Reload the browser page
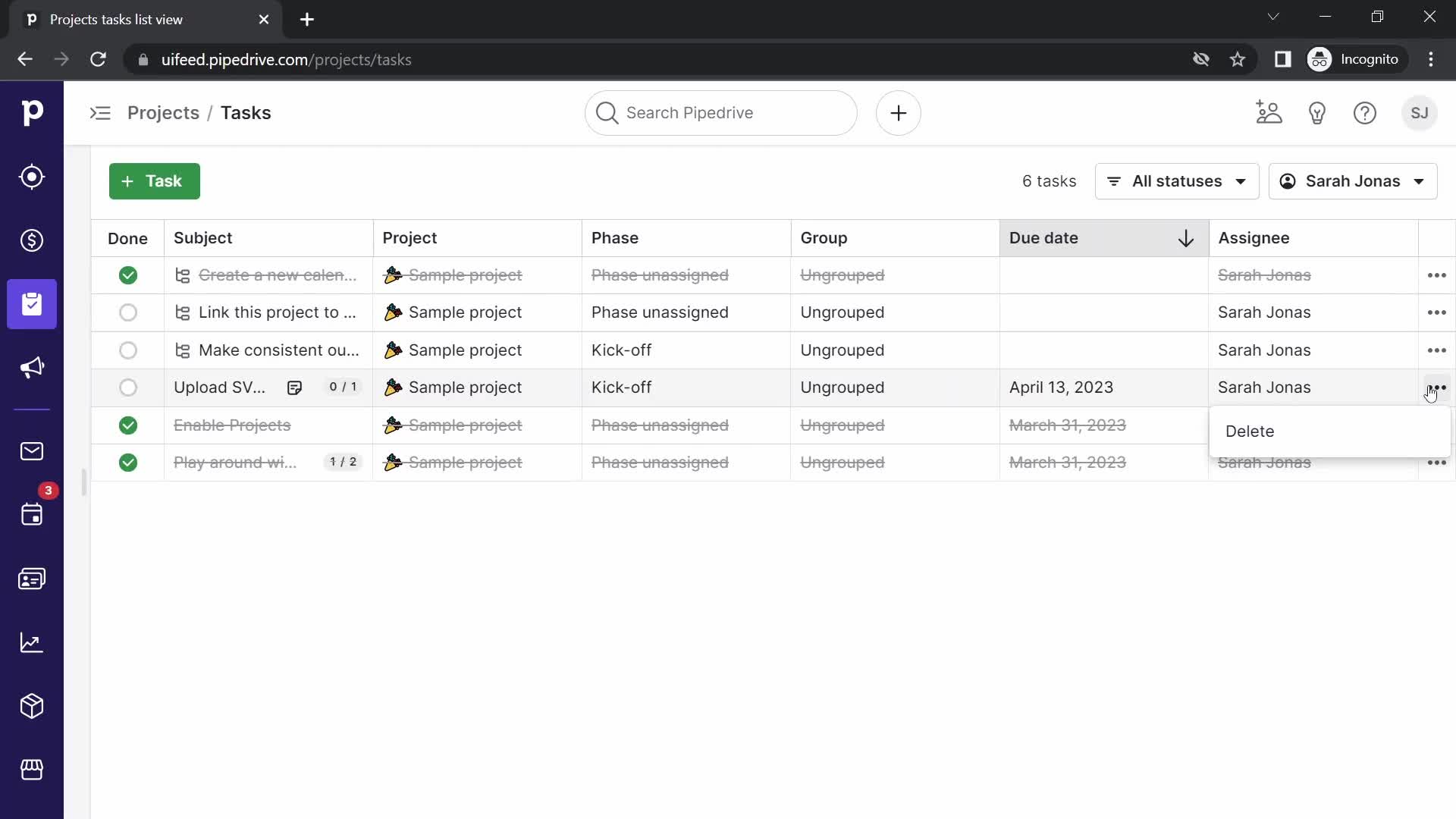Image resolution: width=1456 pixels, height=819 pixels. (98, 59)
